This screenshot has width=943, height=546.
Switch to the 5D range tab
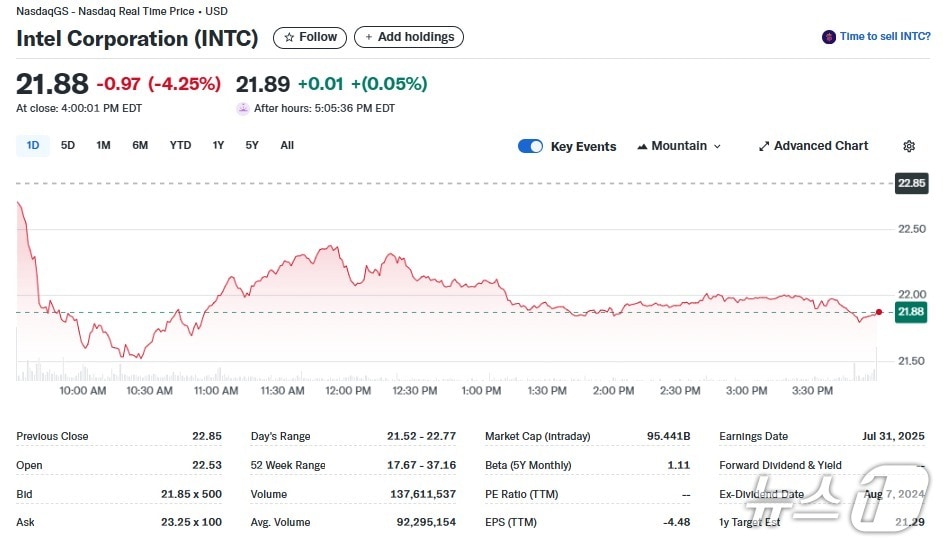[x=68, y=145]
